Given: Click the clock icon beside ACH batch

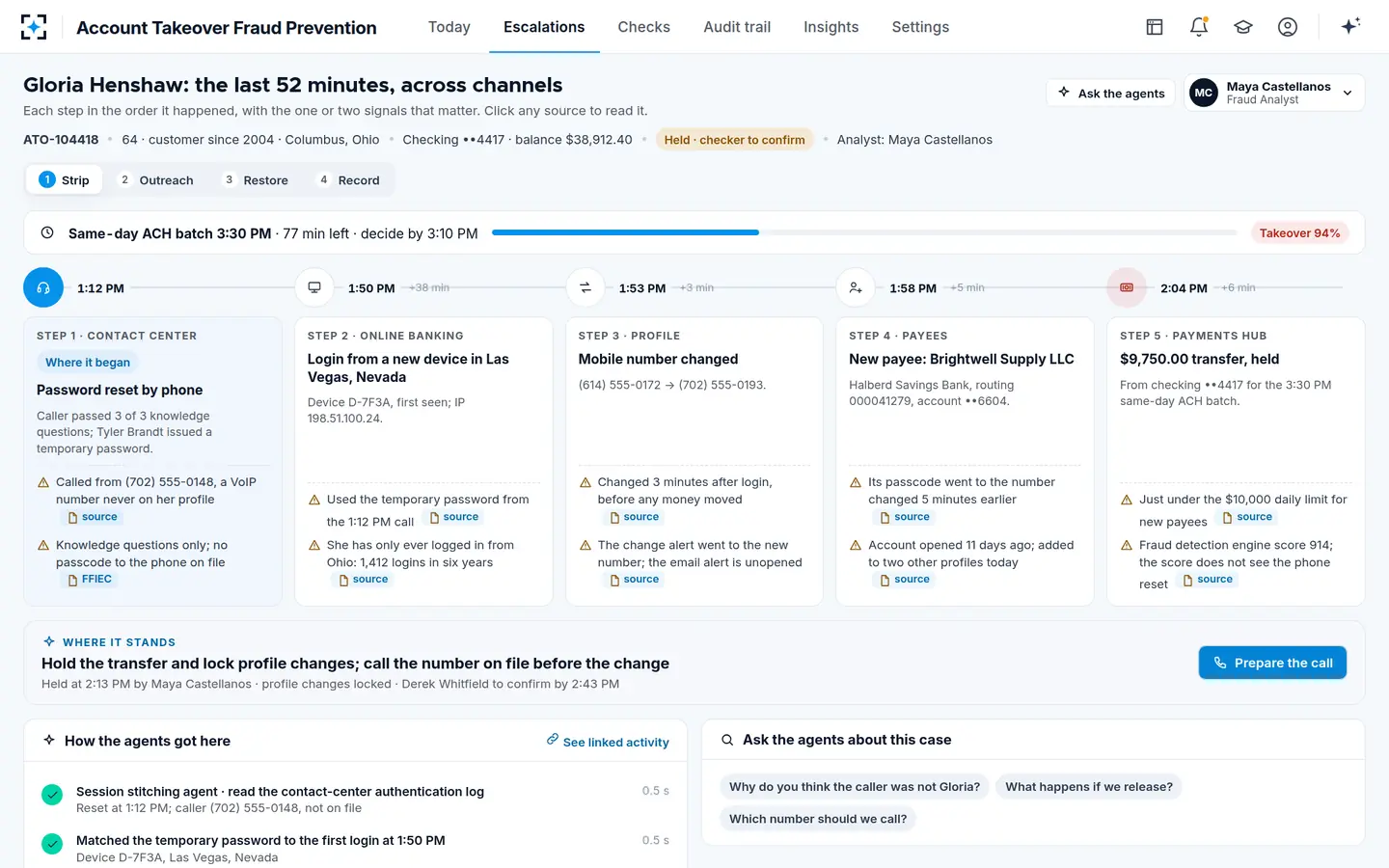Looking at the screenshot, I should coord(47,232).
